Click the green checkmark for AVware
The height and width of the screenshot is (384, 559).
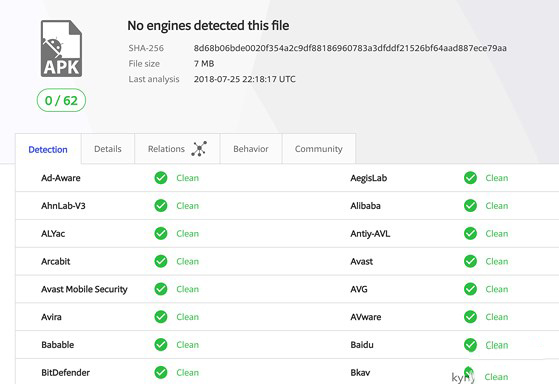[x=470, y=317]
